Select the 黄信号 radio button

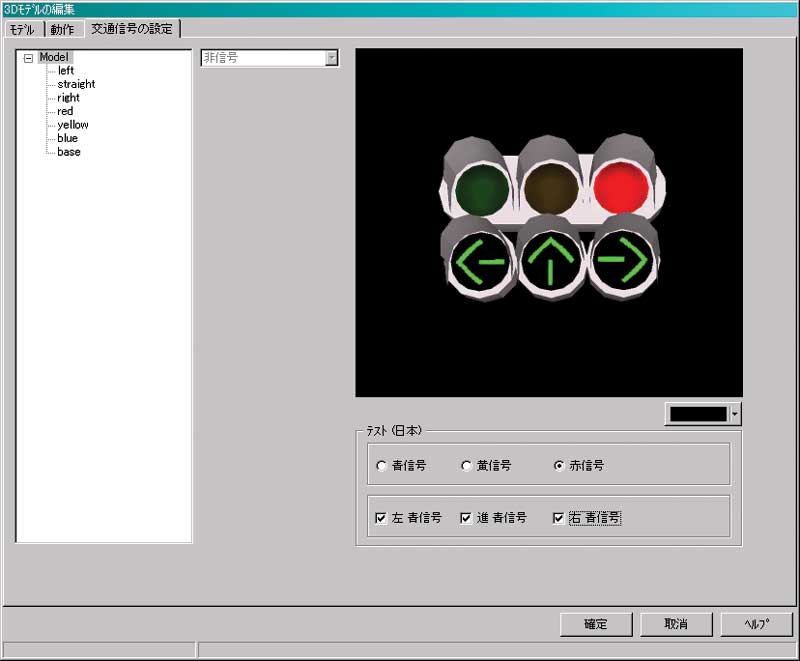465,466
